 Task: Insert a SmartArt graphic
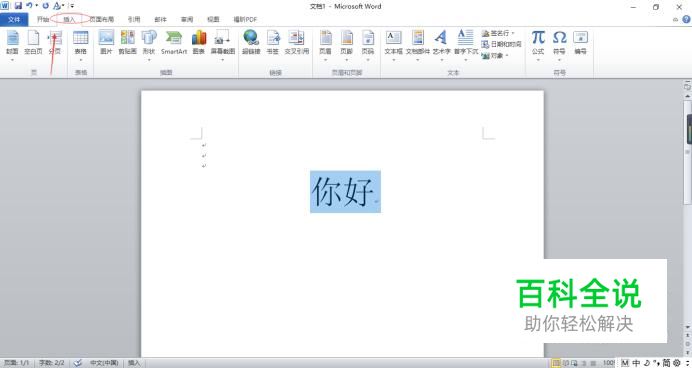[174, 43]
